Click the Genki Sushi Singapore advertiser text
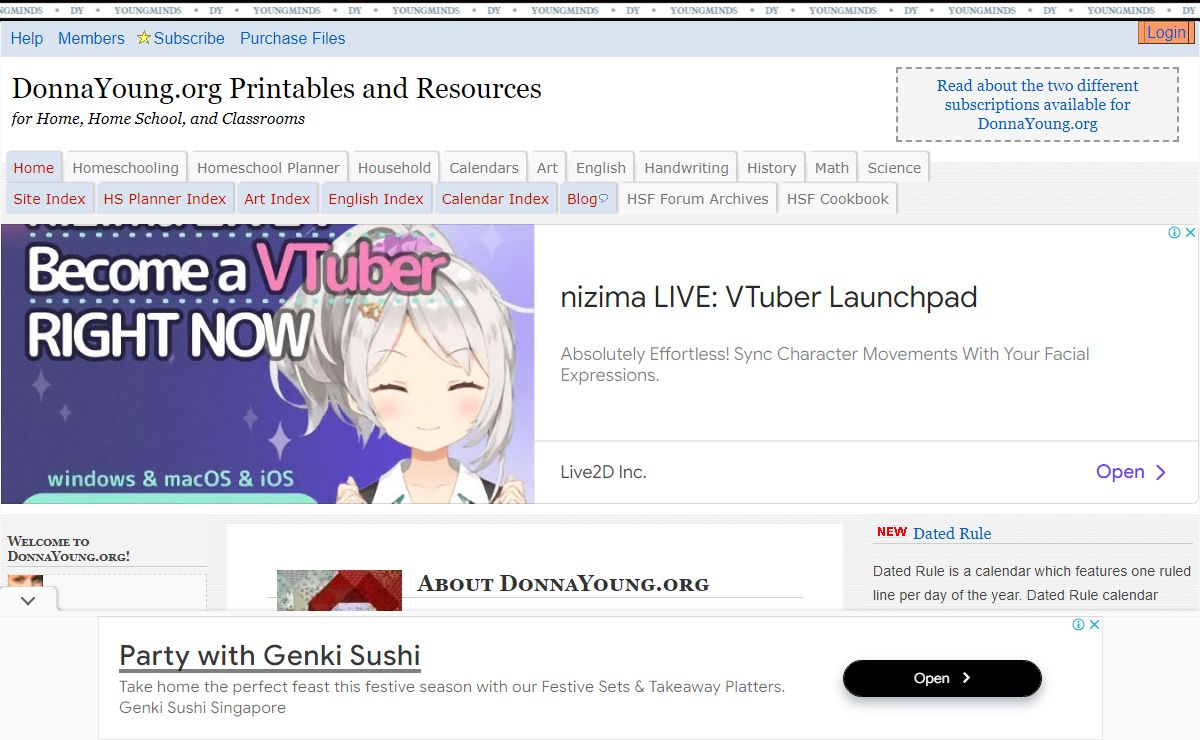The image size is (1200, 740). pyautogui.click(x=202, y=708)
